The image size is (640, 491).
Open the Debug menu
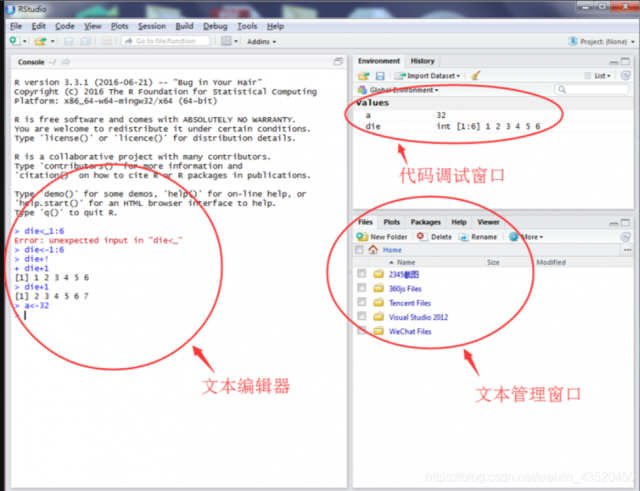tap(215, 26)
